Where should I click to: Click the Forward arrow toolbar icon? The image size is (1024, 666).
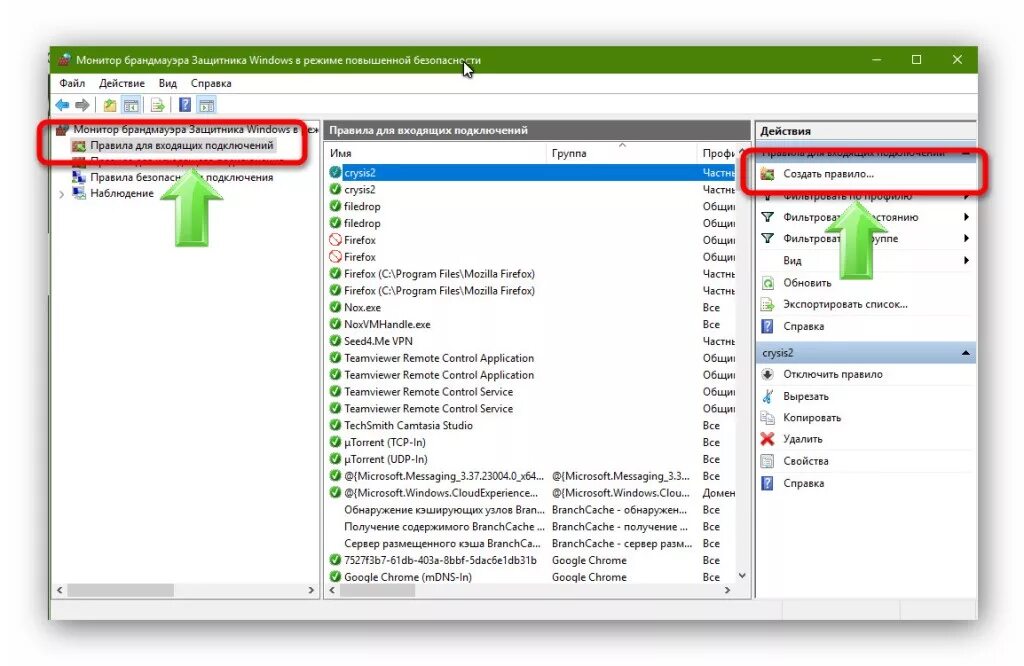82,105
